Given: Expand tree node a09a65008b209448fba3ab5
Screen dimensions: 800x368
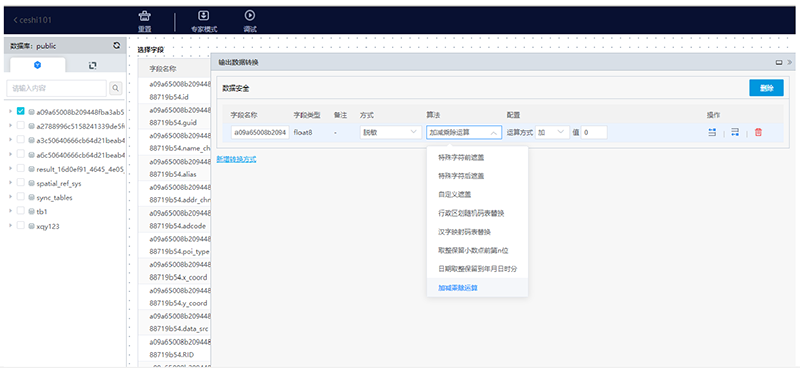Looking at the screenshot, I should coord(10,110).
